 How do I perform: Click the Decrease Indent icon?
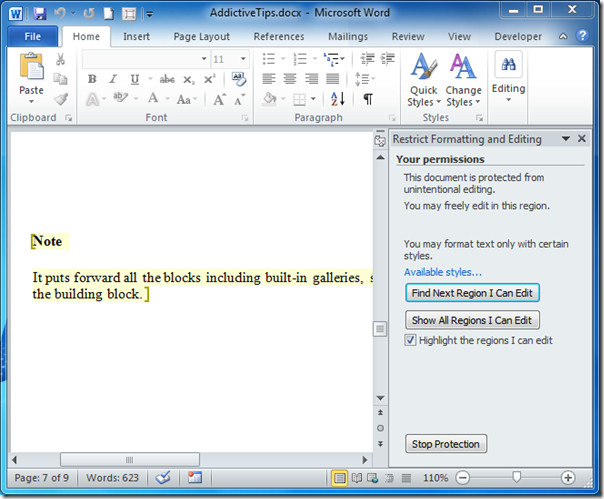[x=367, y=59]
